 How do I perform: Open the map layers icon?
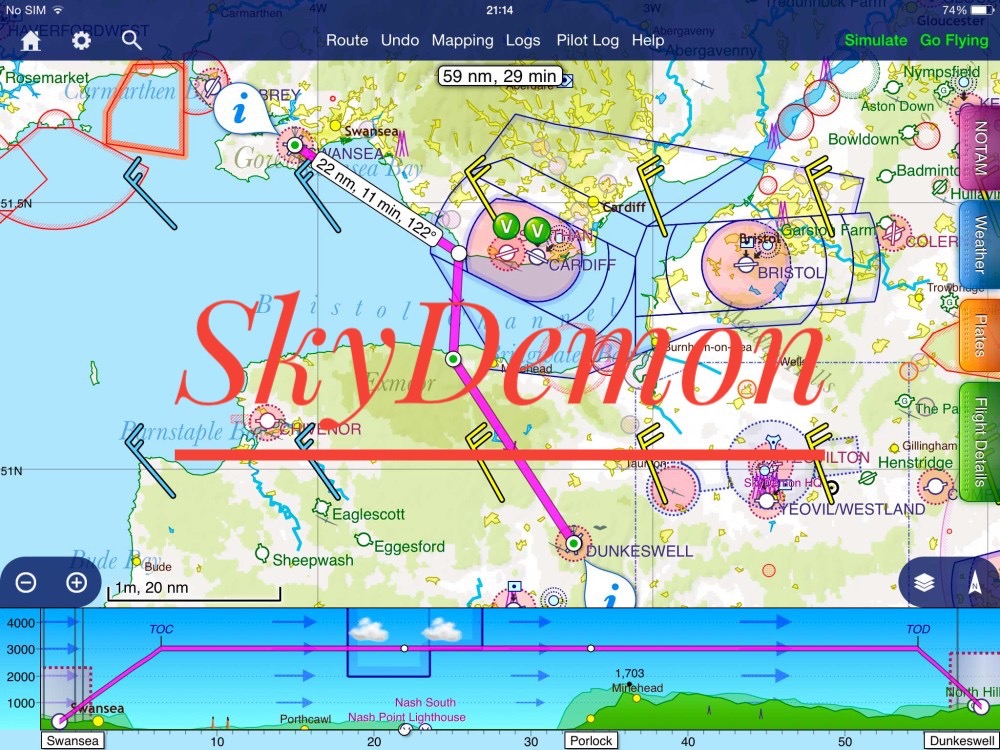pyautogui.click(x=924, y=582)
